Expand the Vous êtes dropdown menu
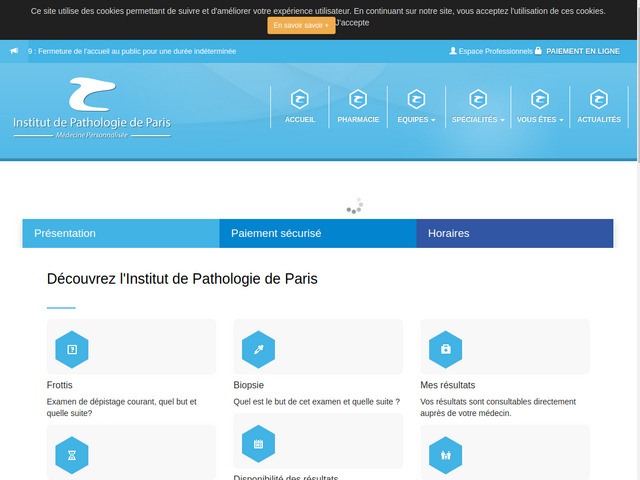The width and height of the screenshot is (640, 480). tap(540, 120)
